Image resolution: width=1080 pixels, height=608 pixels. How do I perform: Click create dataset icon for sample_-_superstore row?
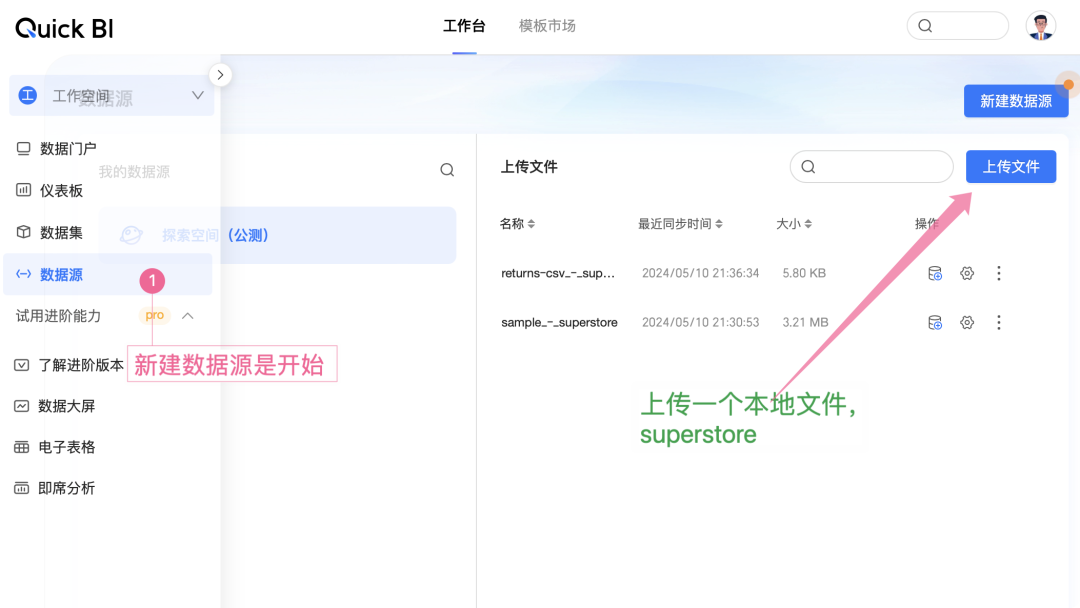(x=935, y=322)
